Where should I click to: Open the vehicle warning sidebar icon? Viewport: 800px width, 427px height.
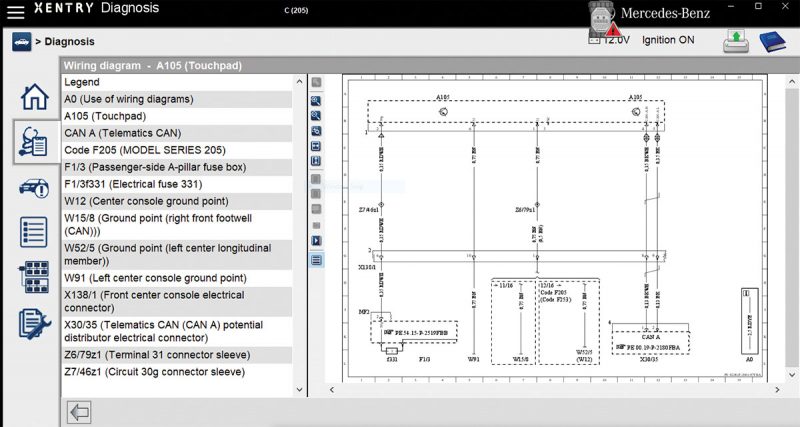[34, 188]
